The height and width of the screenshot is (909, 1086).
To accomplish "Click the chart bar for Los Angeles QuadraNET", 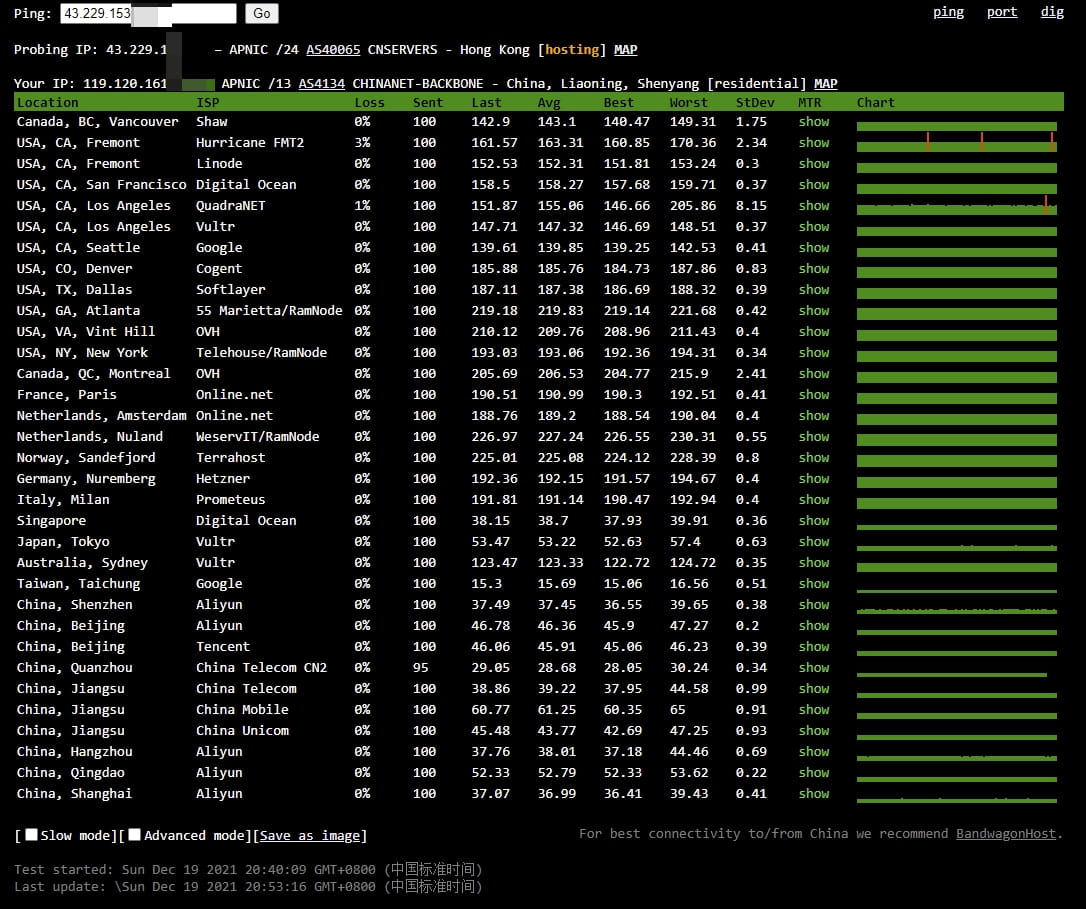I will click(x=956, y=209).
